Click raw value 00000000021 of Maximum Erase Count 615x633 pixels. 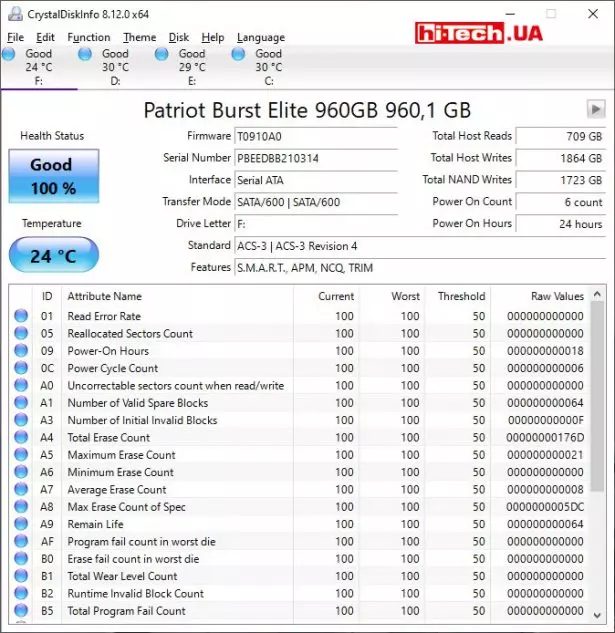(x=545, y=455)
